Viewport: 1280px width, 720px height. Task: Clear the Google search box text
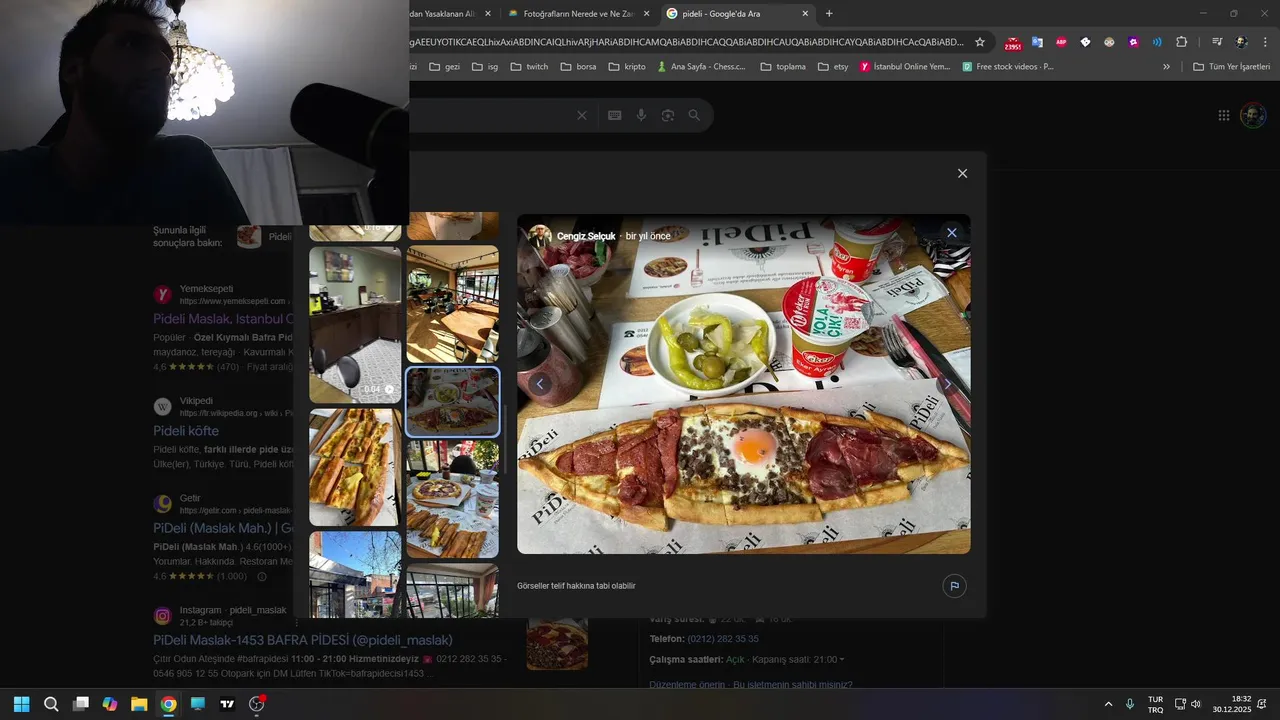(x=582, y=116)
